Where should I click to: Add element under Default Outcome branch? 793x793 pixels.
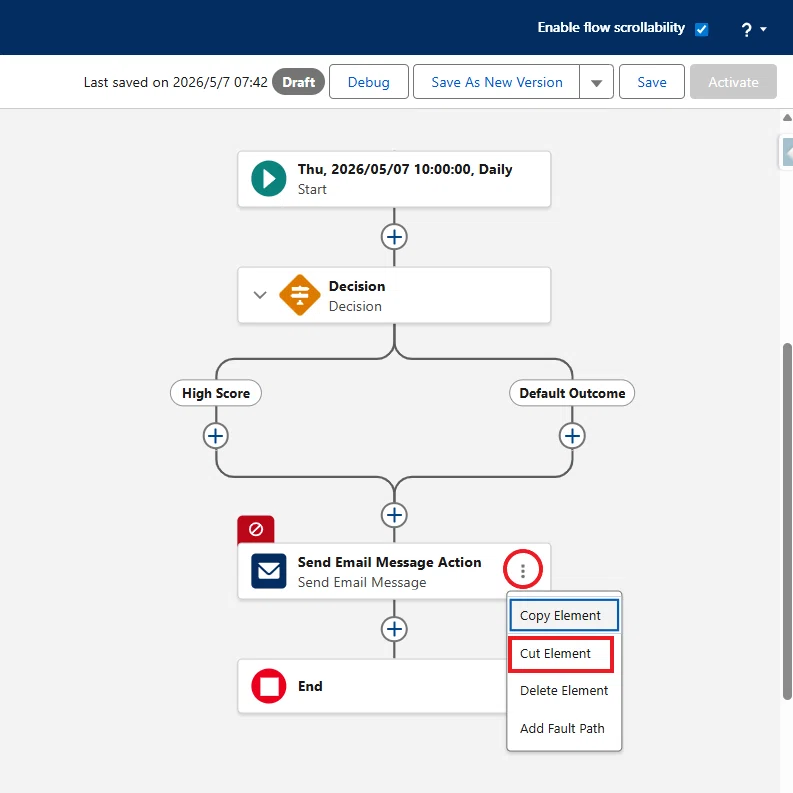pos(572,436)
